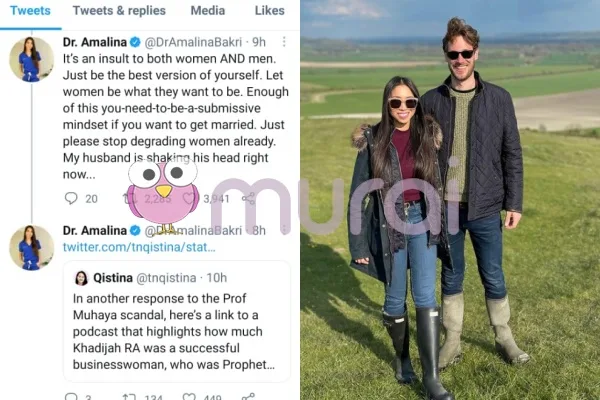Viewport: 600px width, 400px height.
Task: Select the Likes tab
Action: [x=270, y=11]
